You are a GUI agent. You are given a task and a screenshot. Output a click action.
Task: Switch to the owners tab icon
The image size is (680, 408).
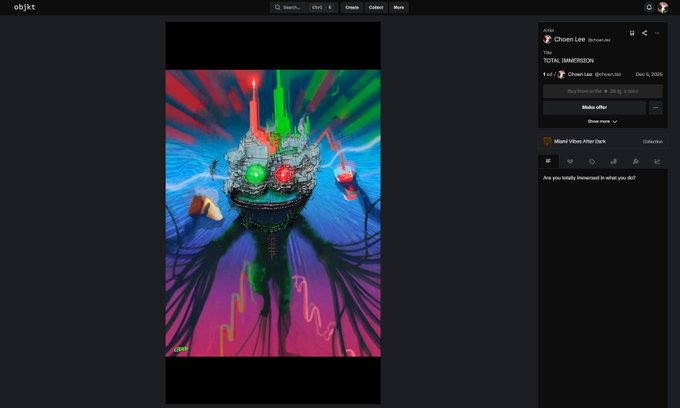pyautogui.click(x=614, y=161)
